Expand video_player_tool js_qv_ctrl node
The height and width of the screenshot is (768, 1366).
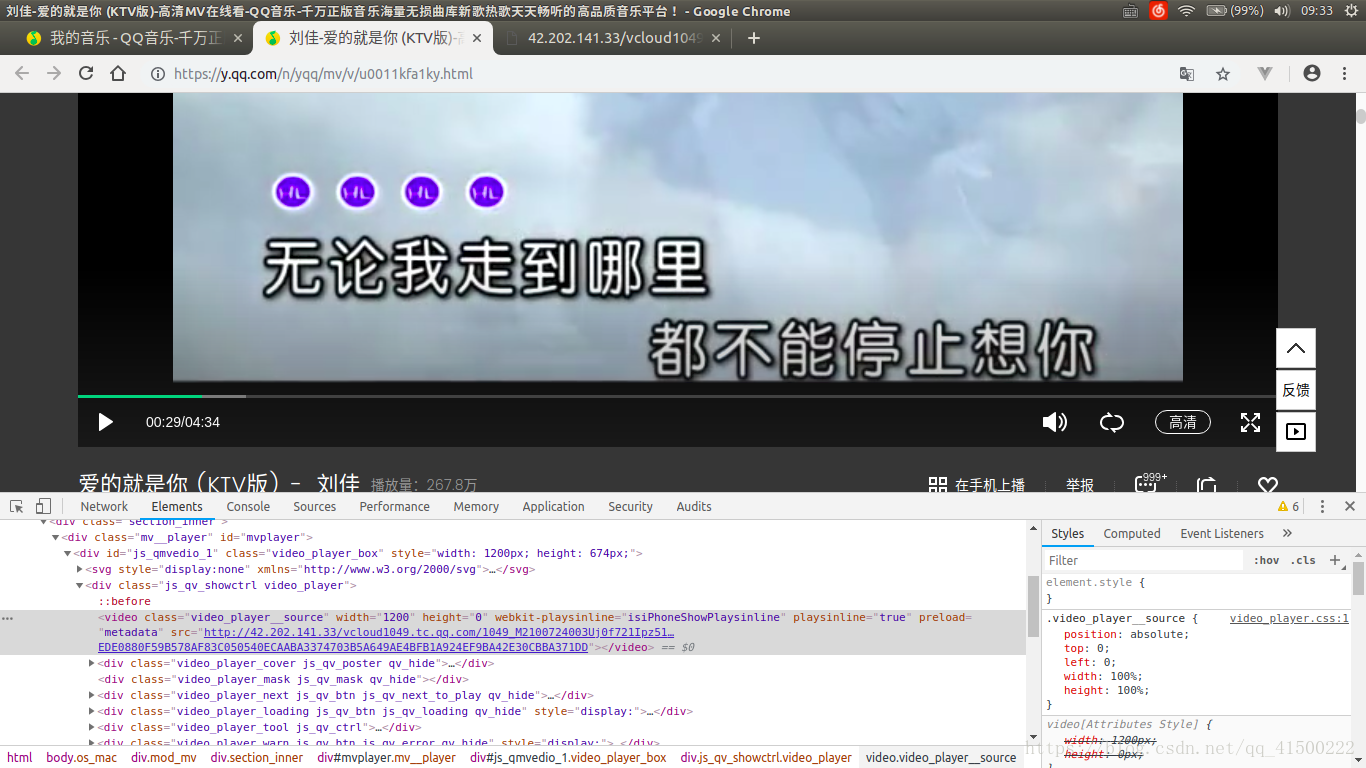[92, 727]
